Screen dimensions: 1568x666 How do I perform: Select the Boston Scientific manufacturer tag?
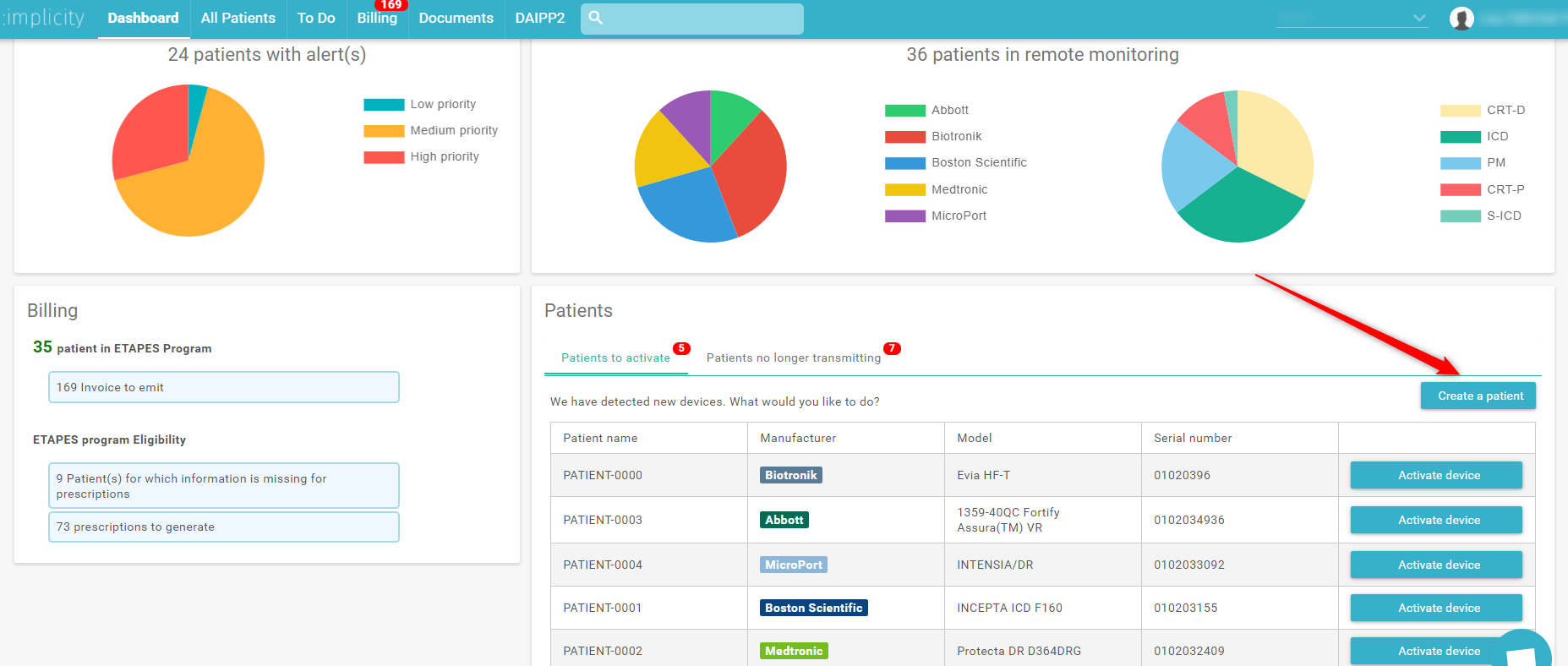pos(814,608)
